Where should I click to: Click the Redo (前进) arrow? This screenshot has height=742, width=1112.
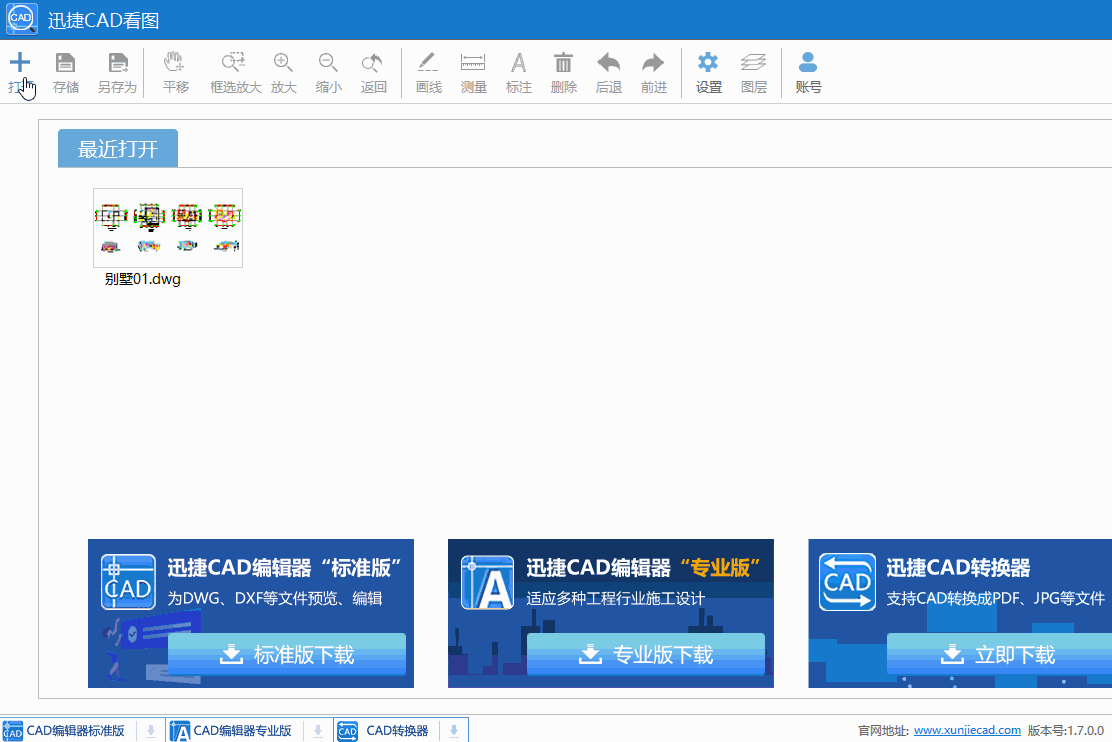coord(653,62)
